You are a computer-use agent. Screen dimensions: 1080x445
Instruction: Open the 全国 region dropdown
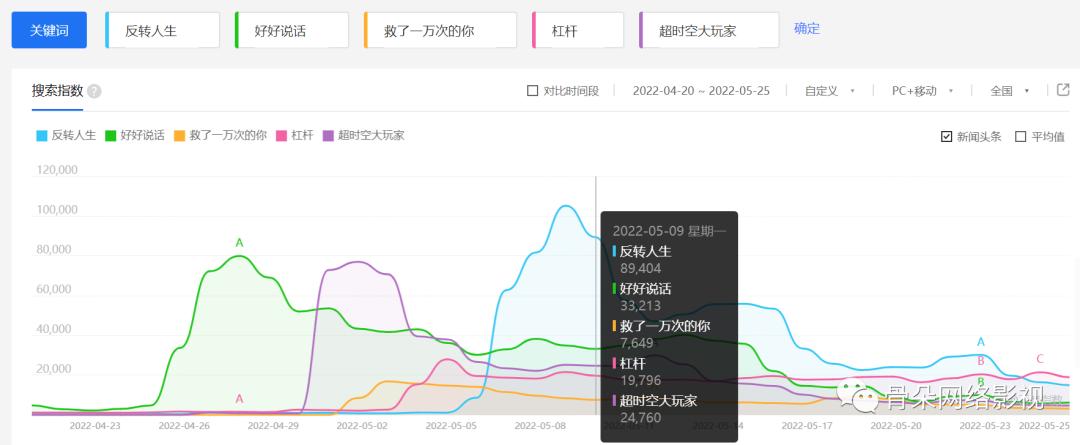[1009, 91]
